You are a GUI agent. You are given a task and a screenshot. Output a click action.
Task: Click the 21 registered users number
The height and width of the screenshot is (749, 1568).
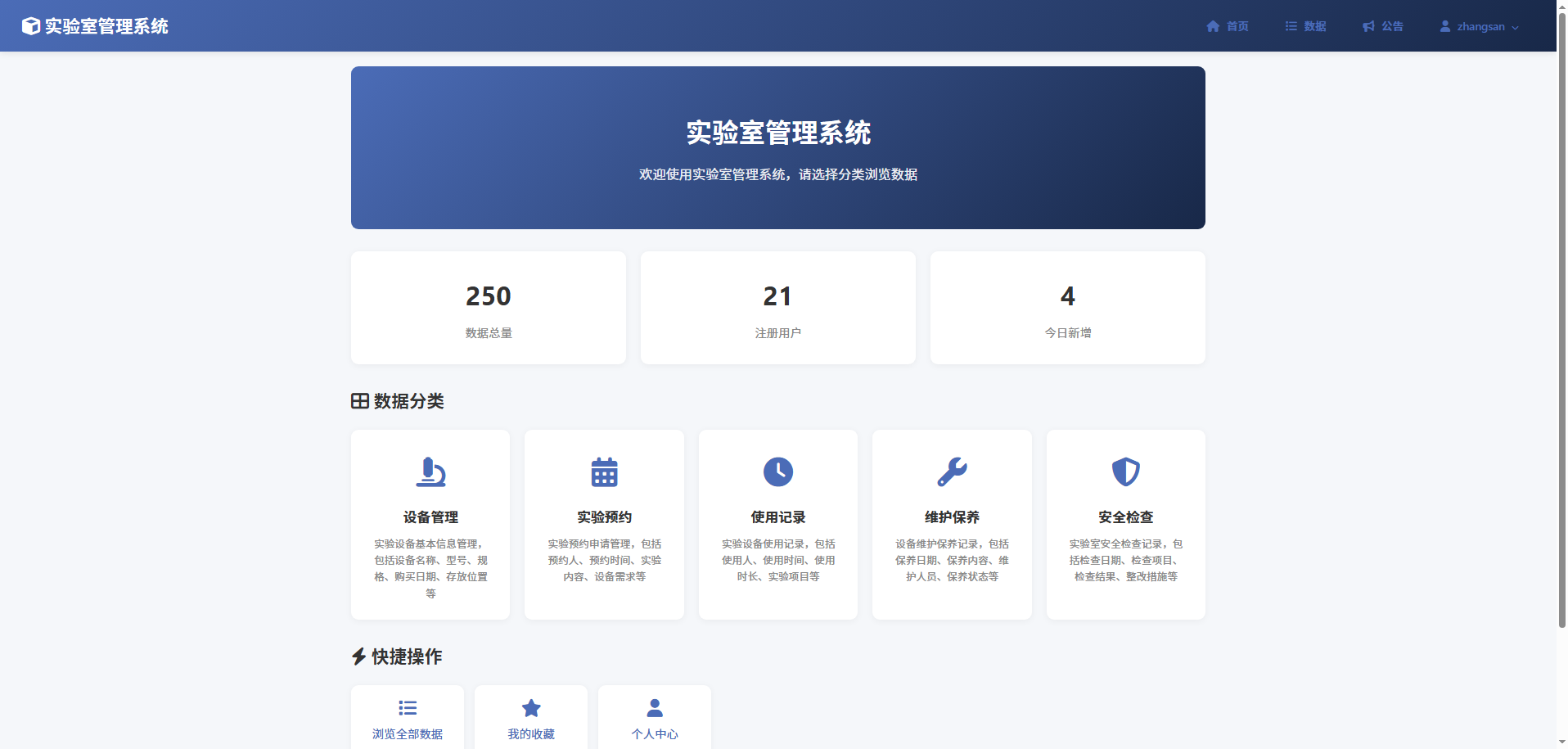[778, 296]
